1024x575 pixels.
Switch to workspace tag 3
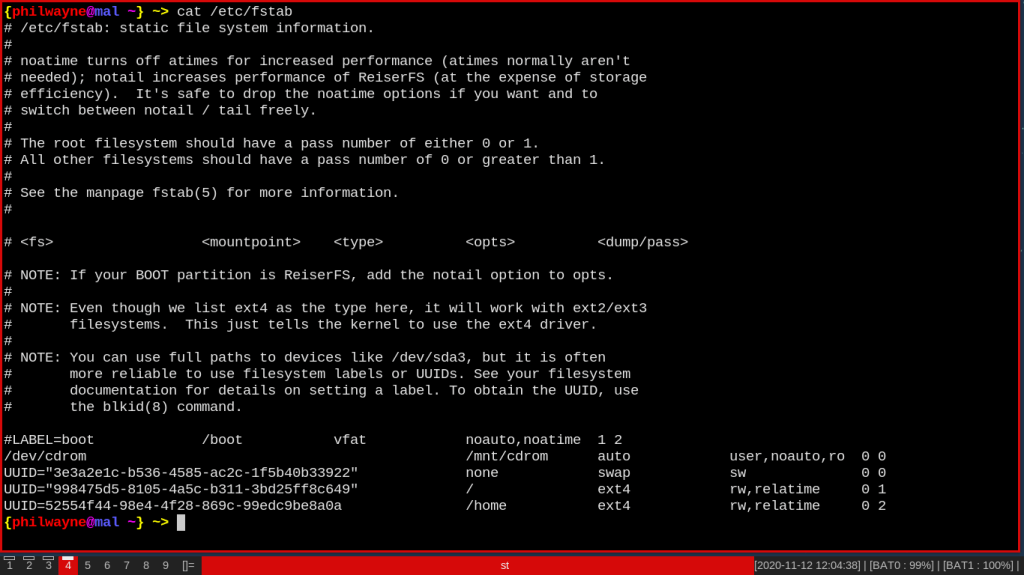48,565
